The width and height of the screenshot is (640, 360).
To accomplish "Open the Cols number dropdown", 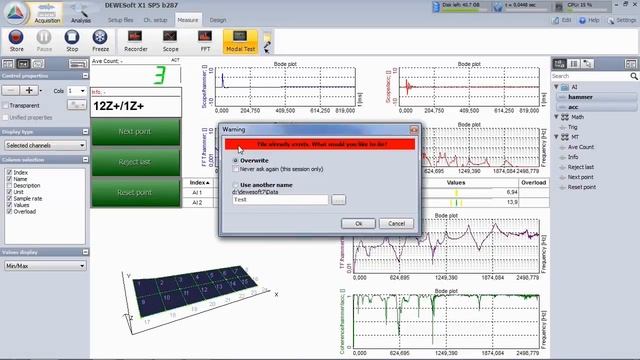I will [77, 91].
